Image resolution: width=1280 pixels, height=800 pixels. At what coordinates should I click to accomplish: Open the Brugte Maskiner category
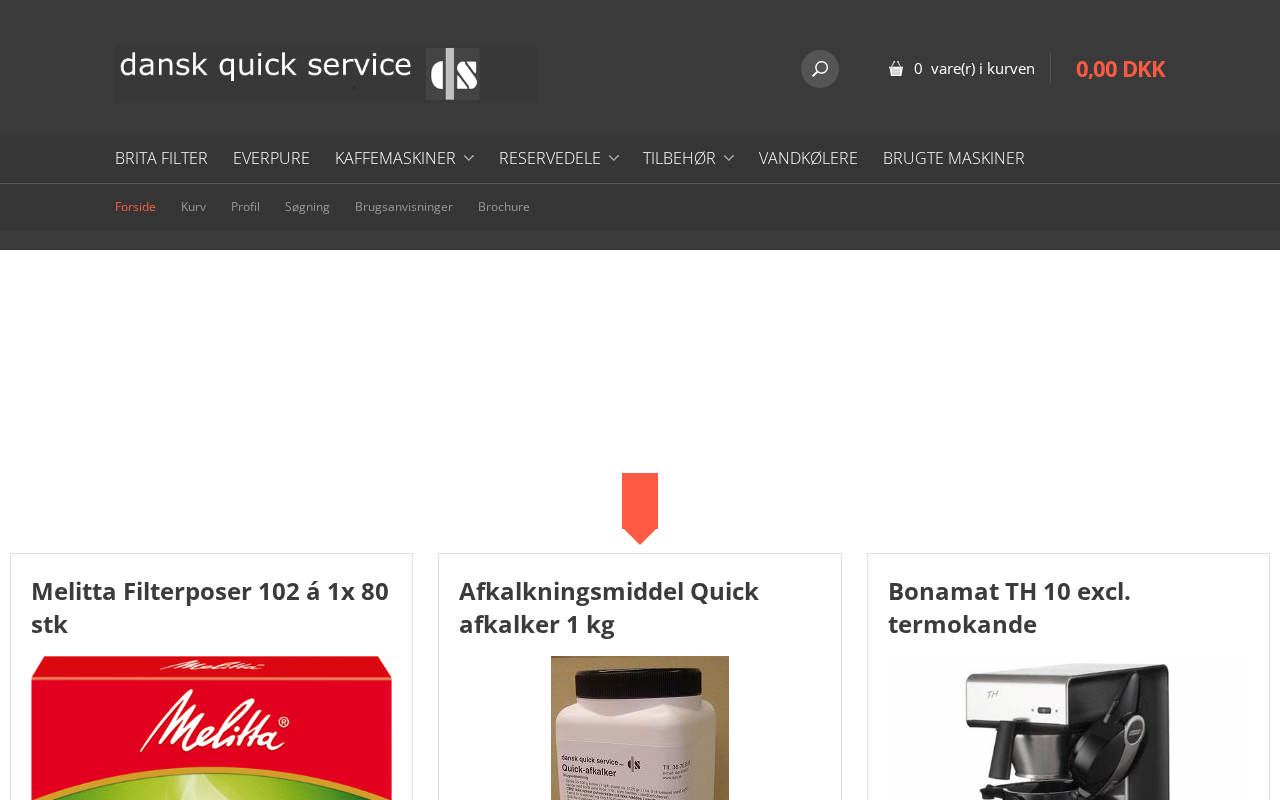pos(953,158)
